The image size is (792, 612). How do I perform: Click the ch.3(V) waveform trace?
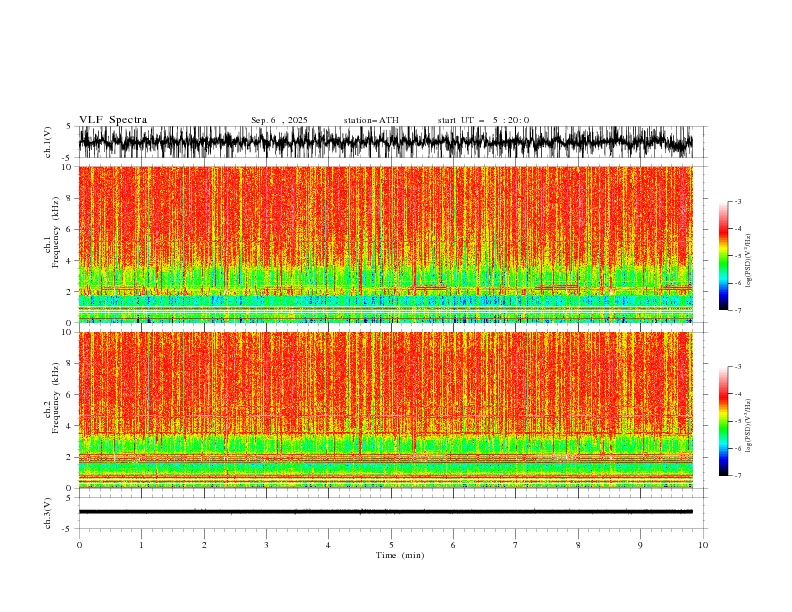tap(385, 512)
